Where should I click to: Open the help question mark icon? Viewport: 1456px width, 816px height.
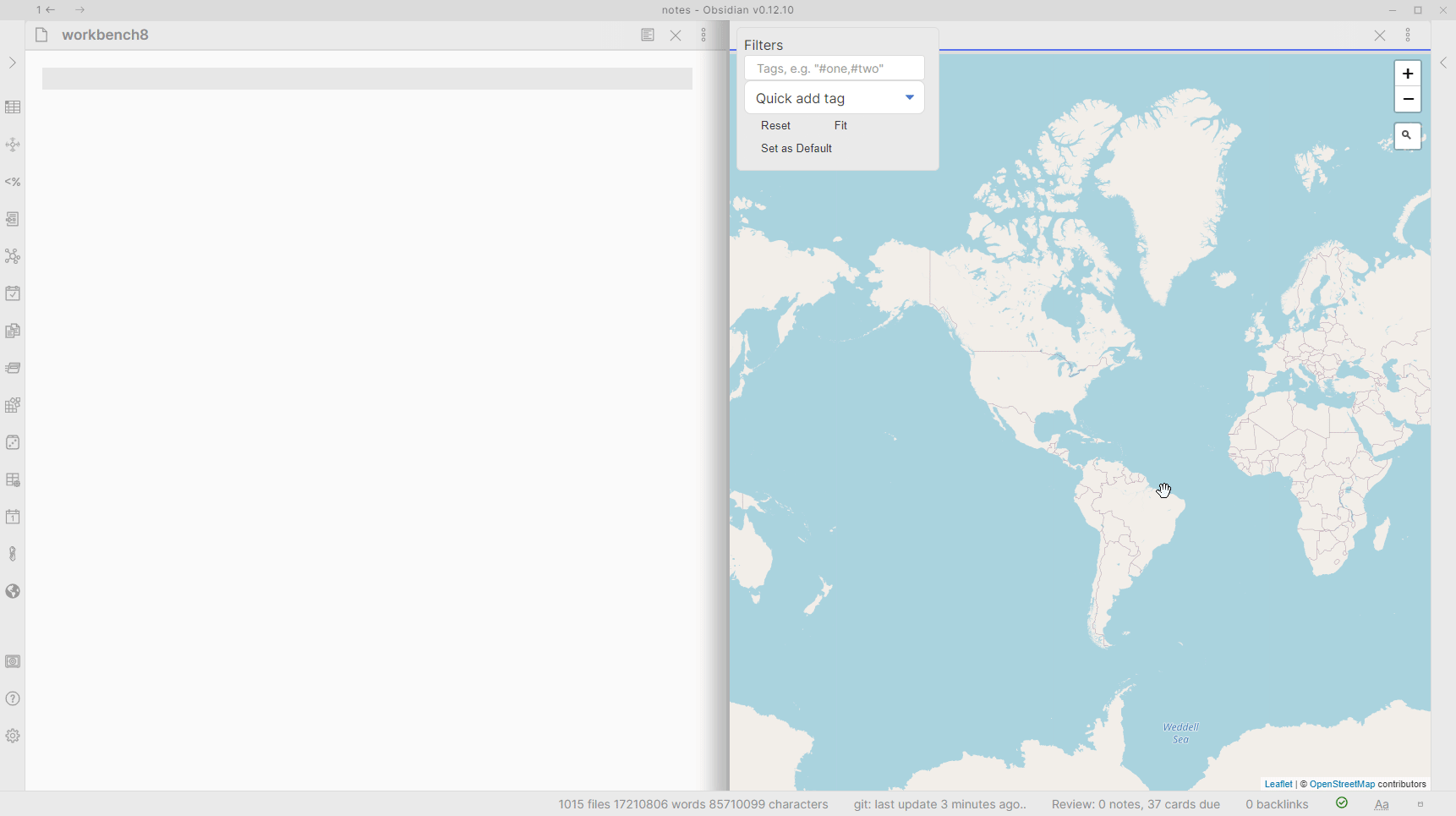click(13, 698)
